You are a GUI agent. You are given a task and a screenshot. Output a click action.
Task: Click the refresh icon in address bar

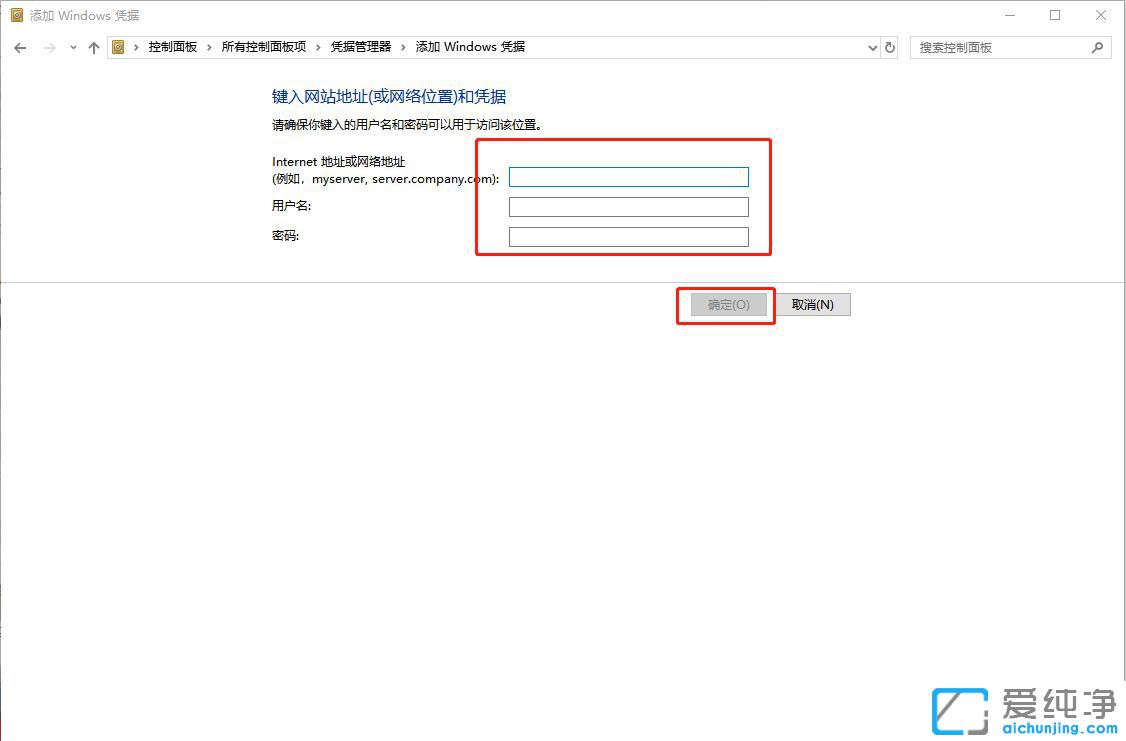889,47
